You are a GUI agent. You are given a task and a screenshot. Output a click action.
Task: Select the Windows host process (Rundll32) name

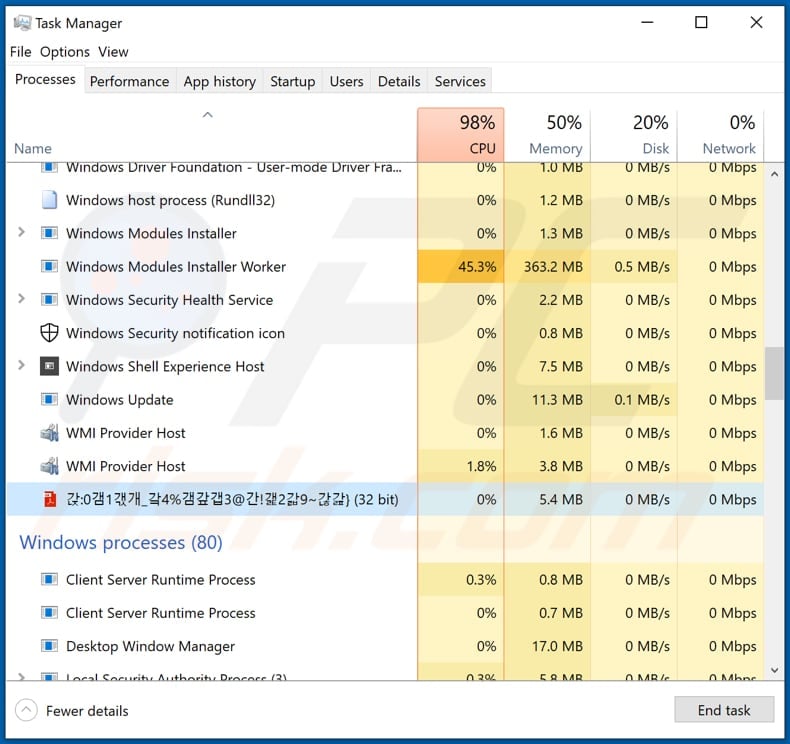point(170,200)
